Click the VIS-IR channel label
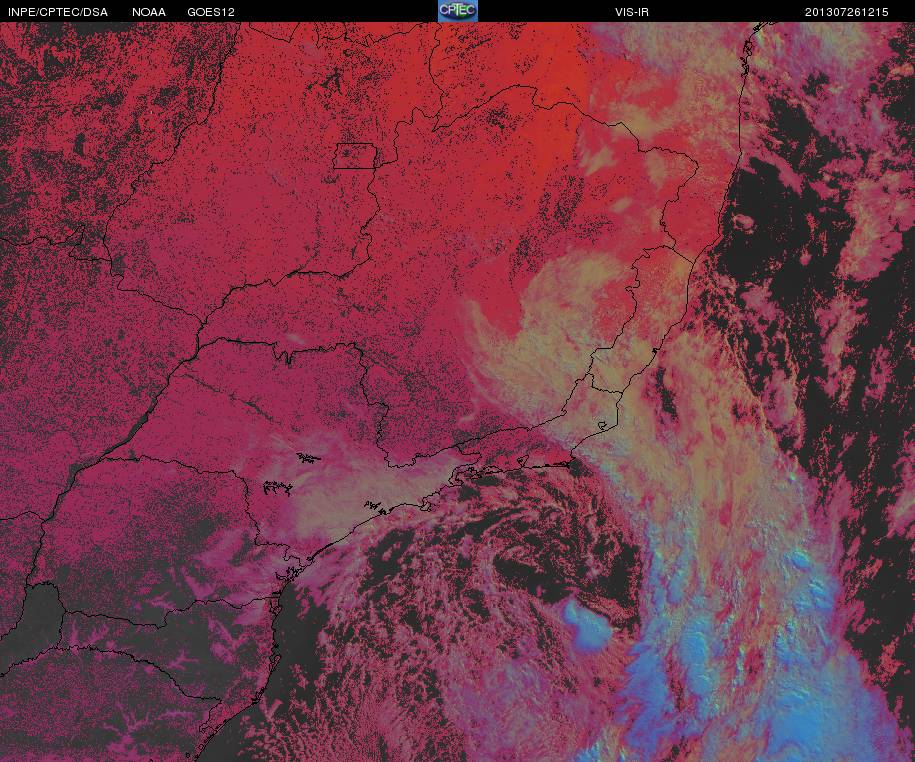915x762 pixels. click(x=632, y=12)
